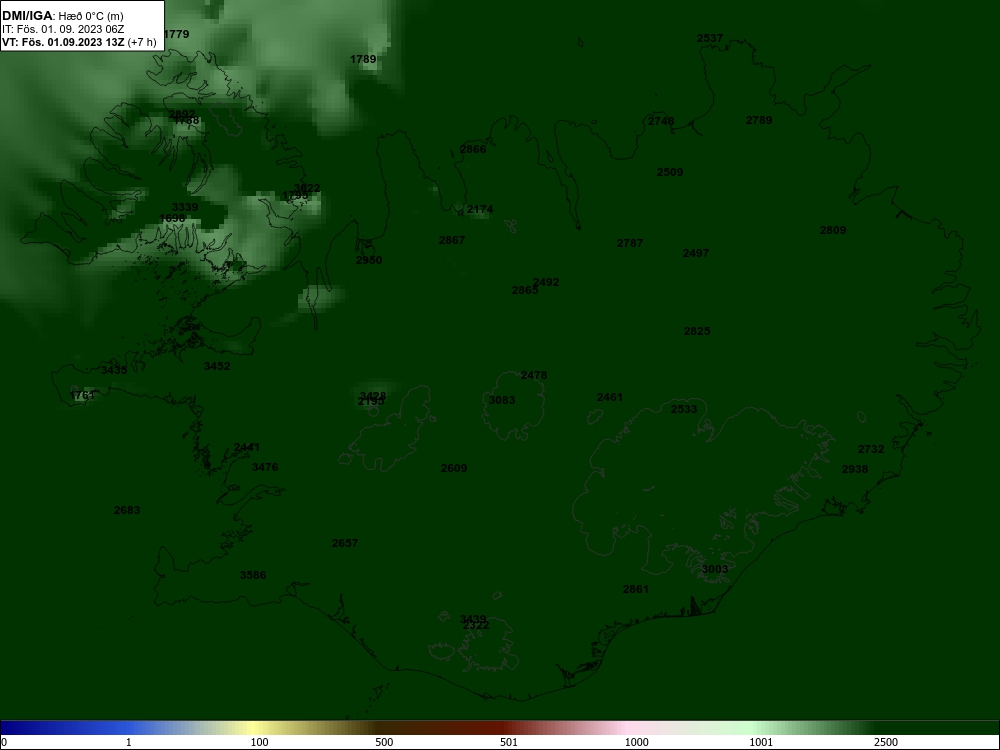Click the map value 2732
Screen dimensions: 1000x750
coord(871,449)
